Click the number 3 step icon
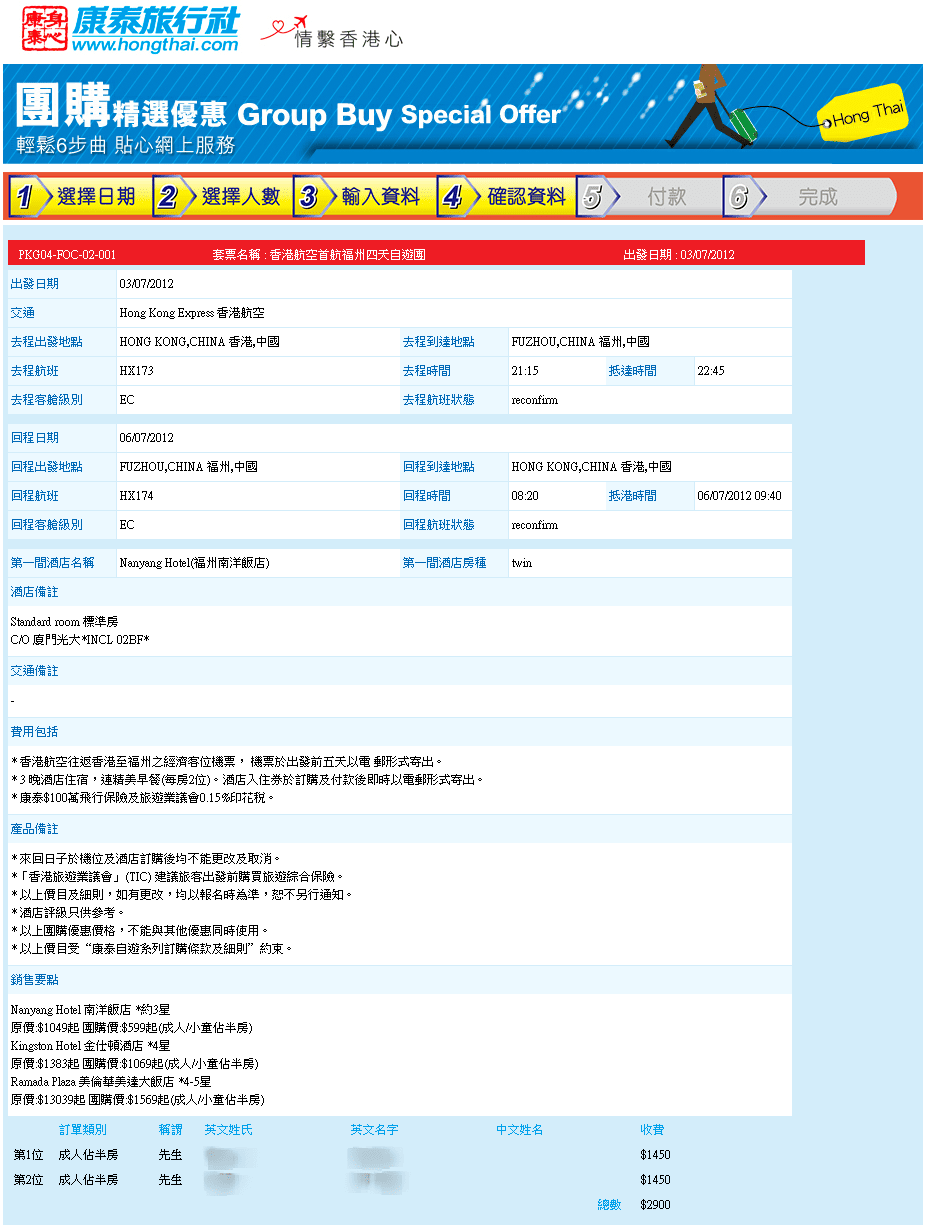Viewport: 926px width, 1225px height. 309,197
